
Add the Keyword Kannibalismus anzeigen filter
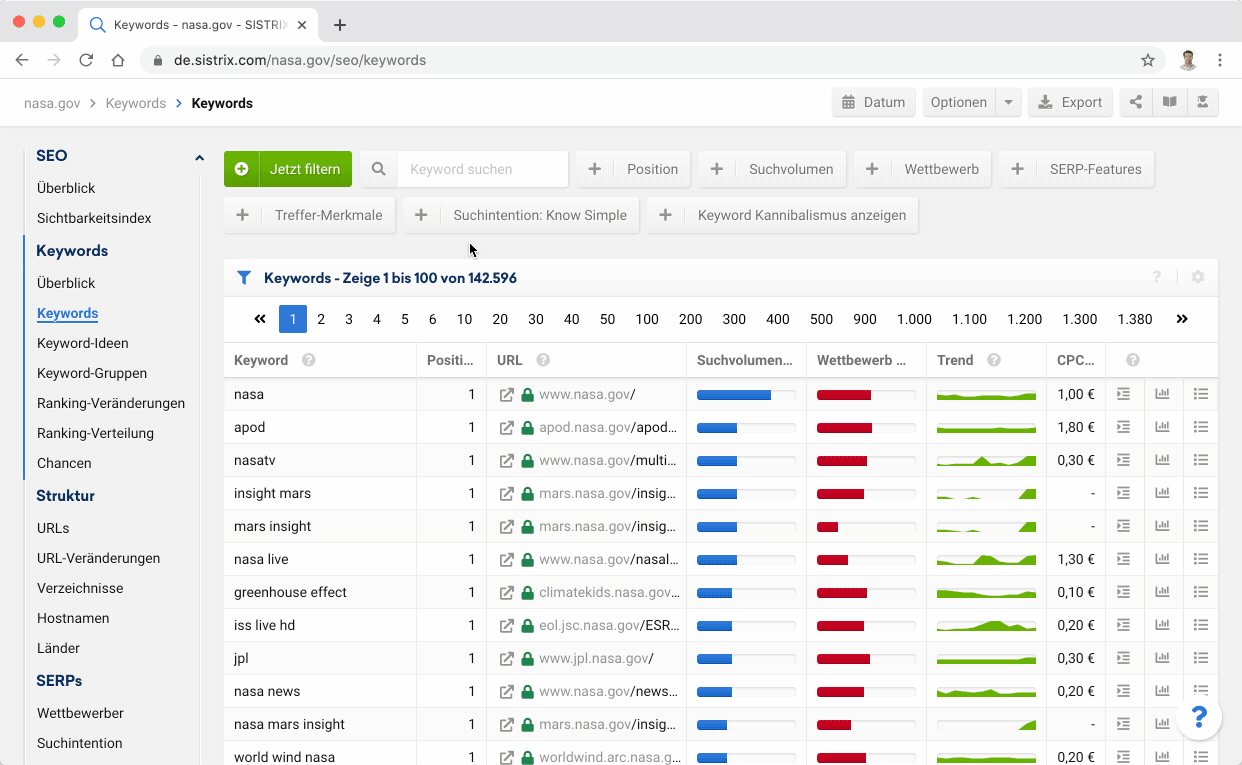tap(782, 215)
